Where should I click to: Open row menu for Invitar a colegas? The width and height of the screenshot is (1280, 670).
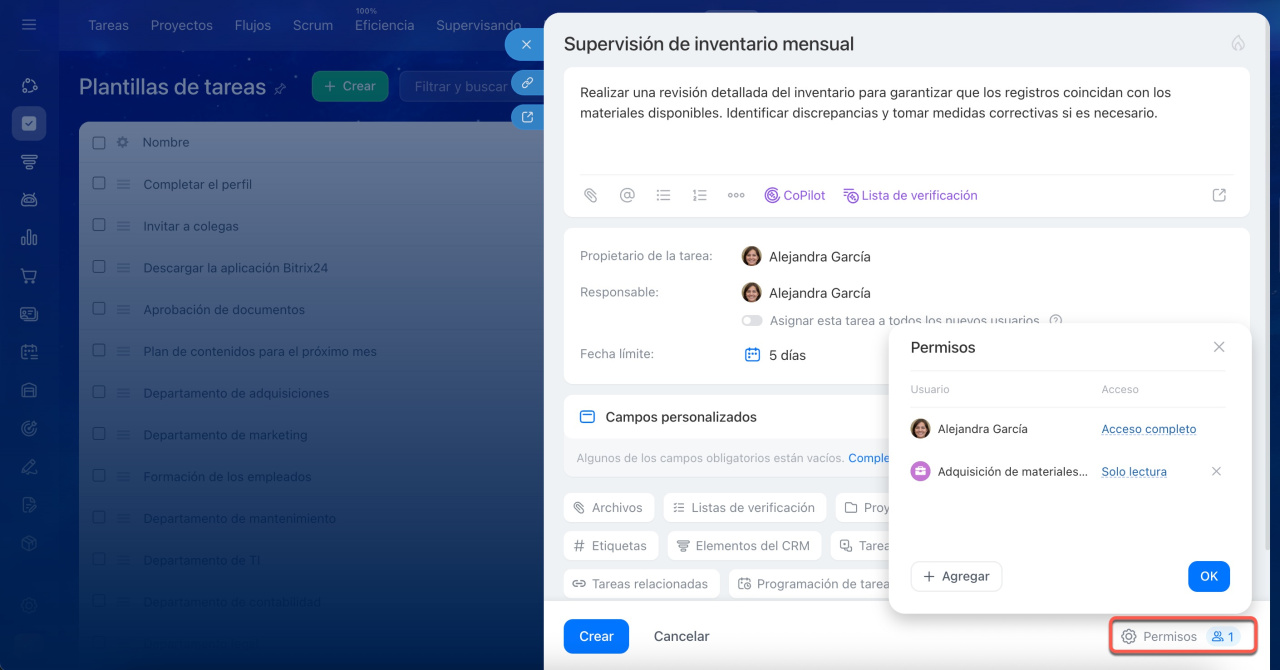click(x=124, y=226)
